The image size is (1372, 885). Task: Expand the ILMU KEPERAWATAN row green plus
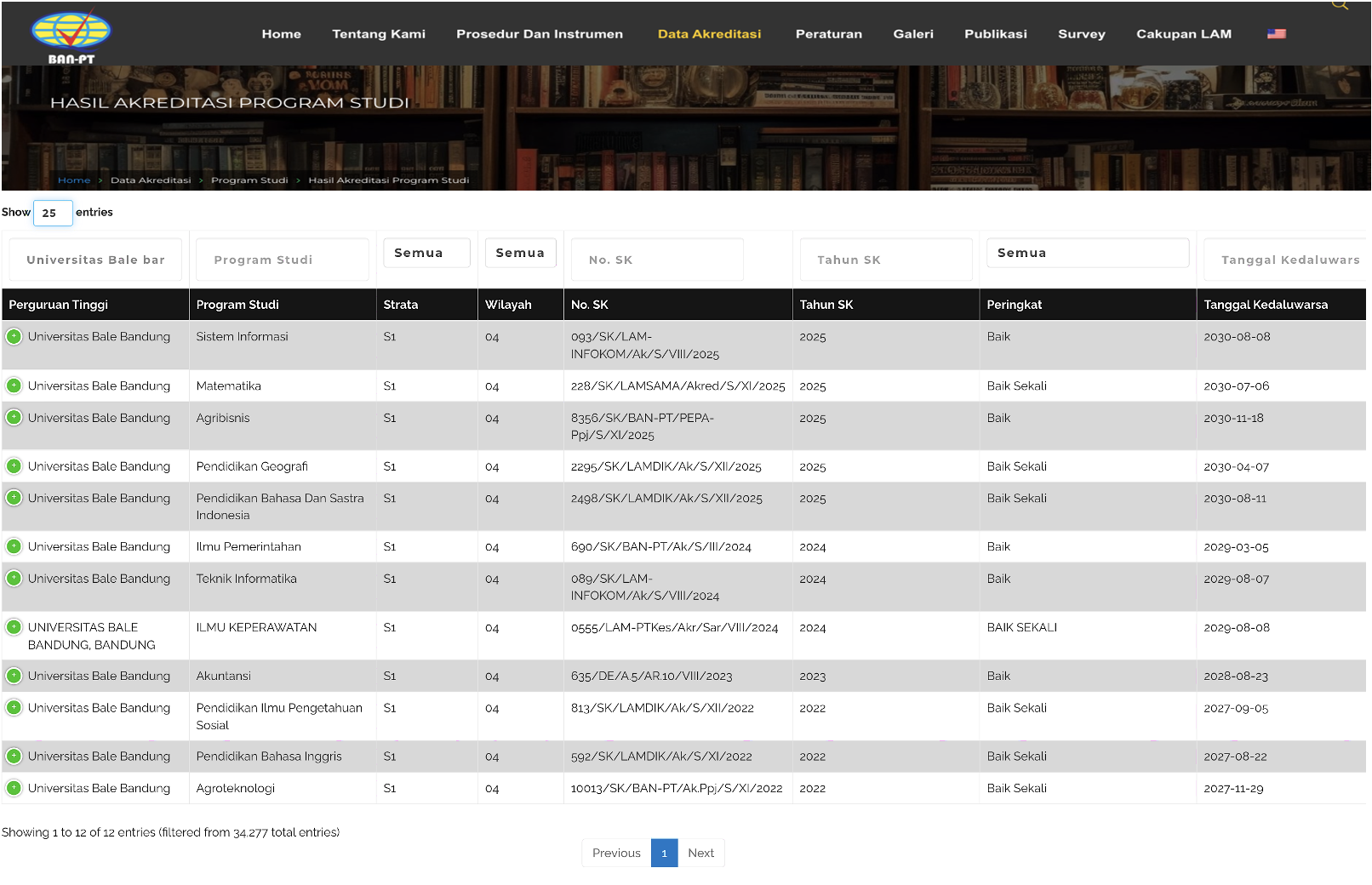[14, 627]
